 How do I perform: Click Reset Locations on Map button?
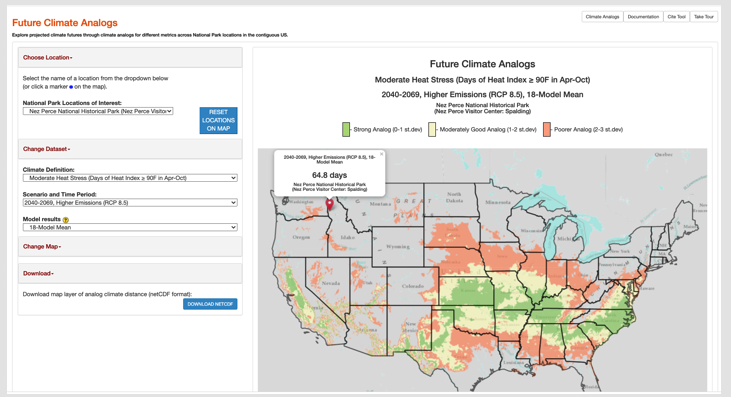(218, 121)
